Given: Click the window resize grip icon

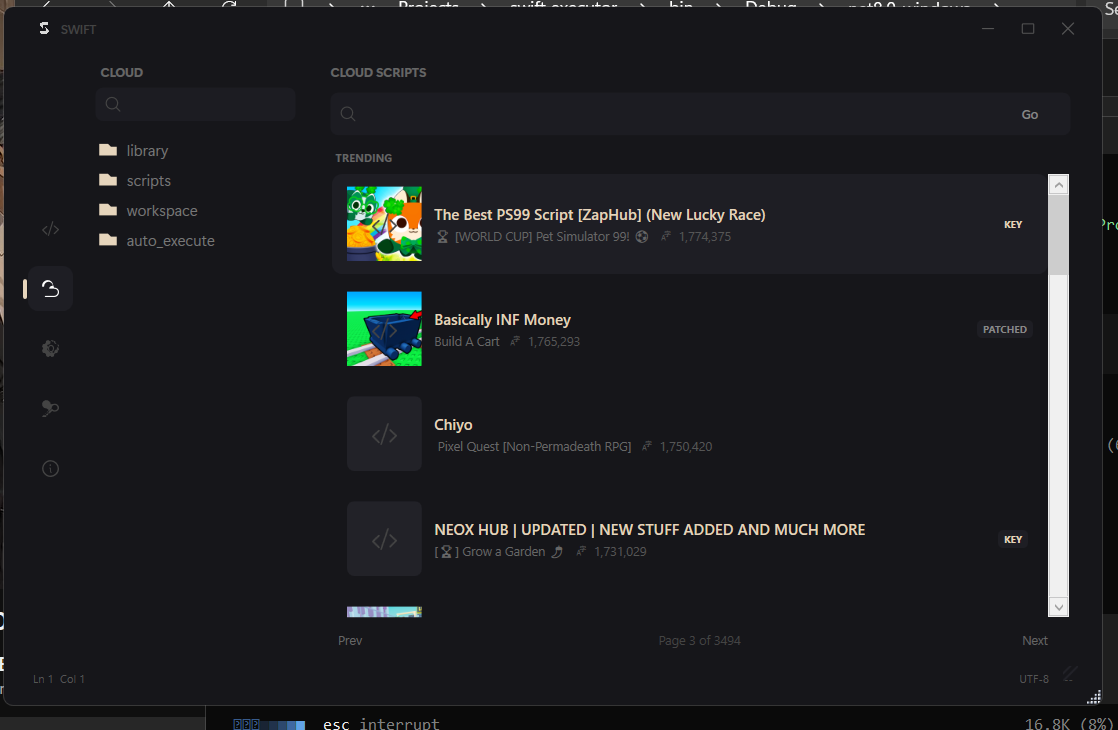Looking at the screenshot, I should tap(1094, 696).
